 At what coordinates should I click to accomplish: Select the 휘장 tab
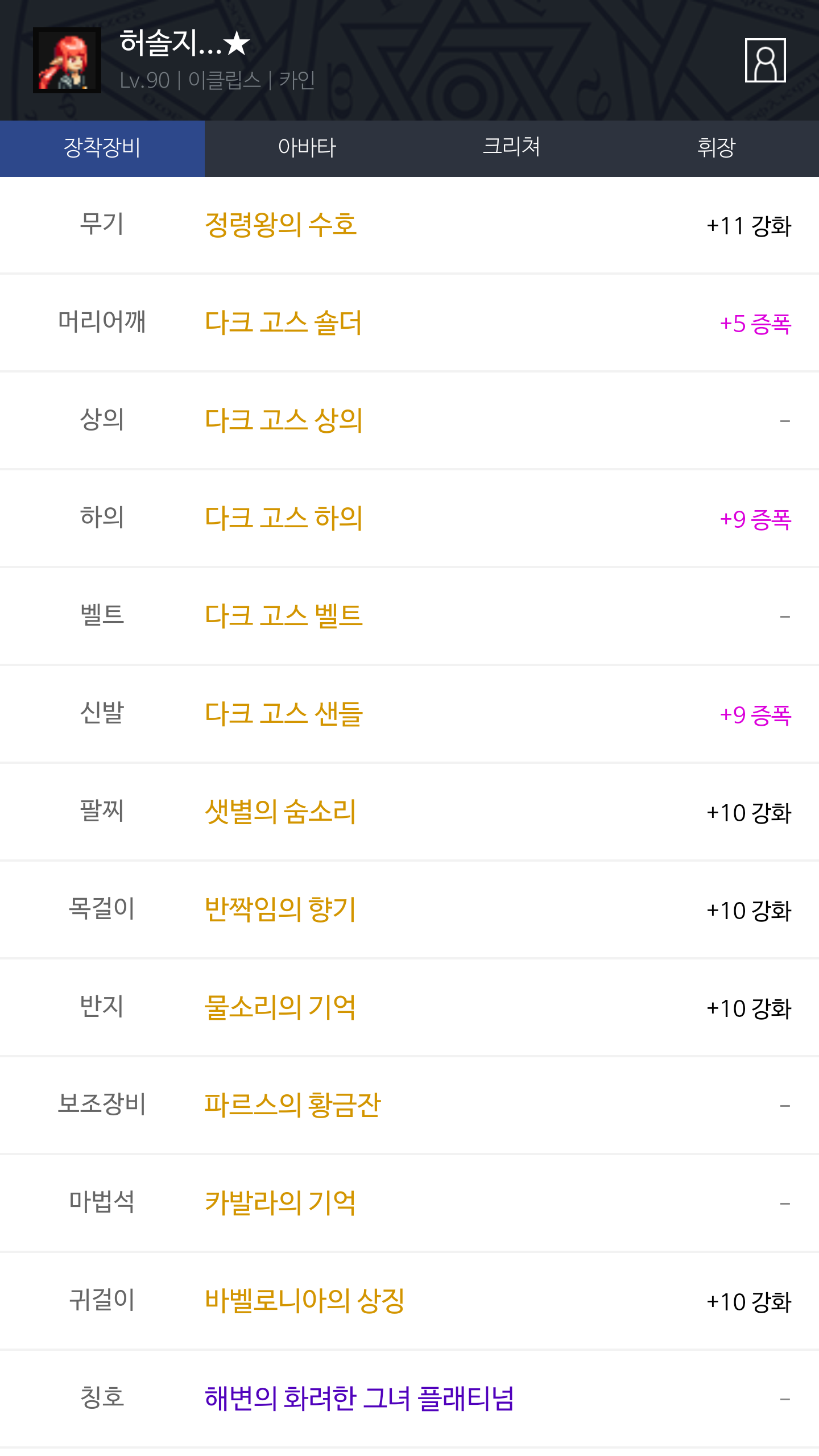click(716, 148)
